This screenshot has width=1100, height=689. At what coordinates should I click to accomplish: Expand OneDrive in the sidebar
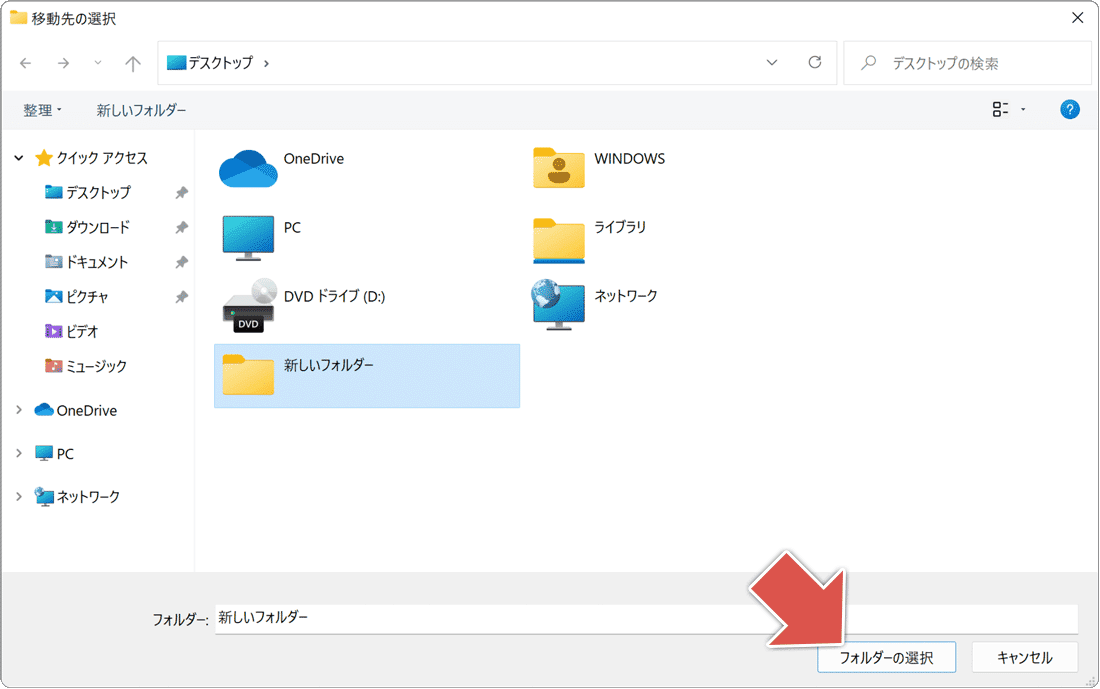click(18, 410)
